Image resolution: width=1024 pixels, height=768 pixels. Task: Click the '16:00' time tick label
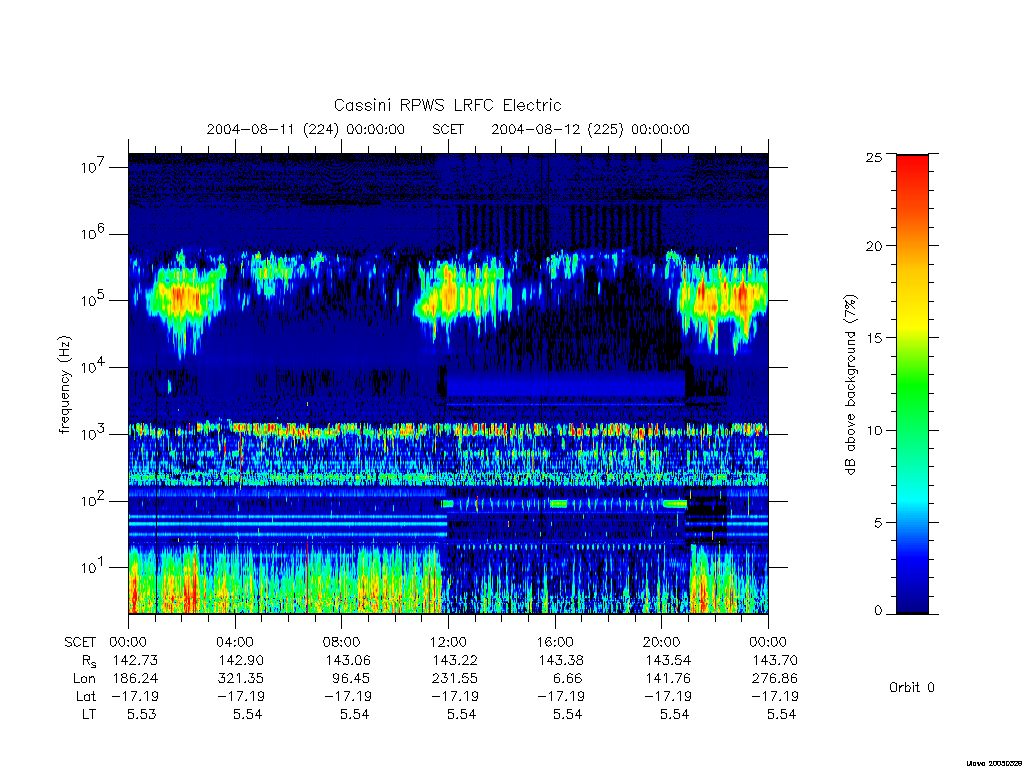555,642
